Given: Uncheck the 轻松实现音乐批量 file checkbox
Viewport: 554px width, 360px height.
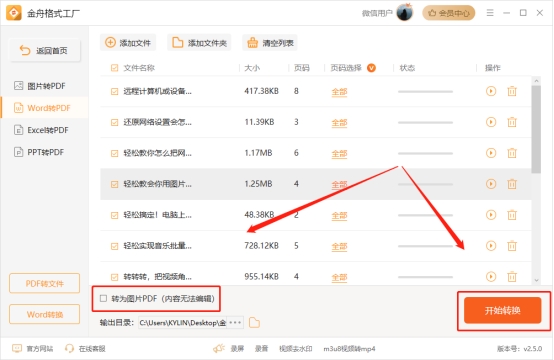Looking at the screenshot, I should coord(114,246).
